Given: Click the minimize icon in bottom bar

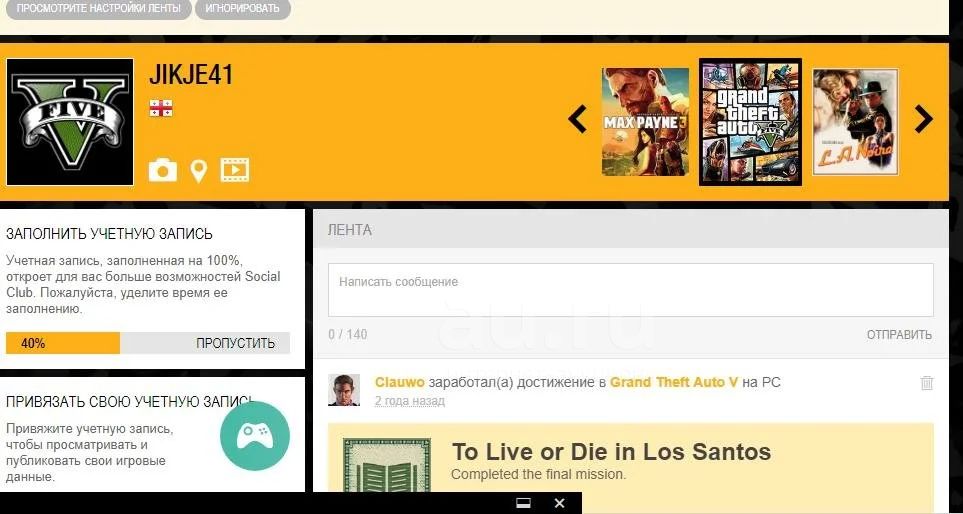Looking at the screenshot, I should pyautogui.click(x=524, y=503).
